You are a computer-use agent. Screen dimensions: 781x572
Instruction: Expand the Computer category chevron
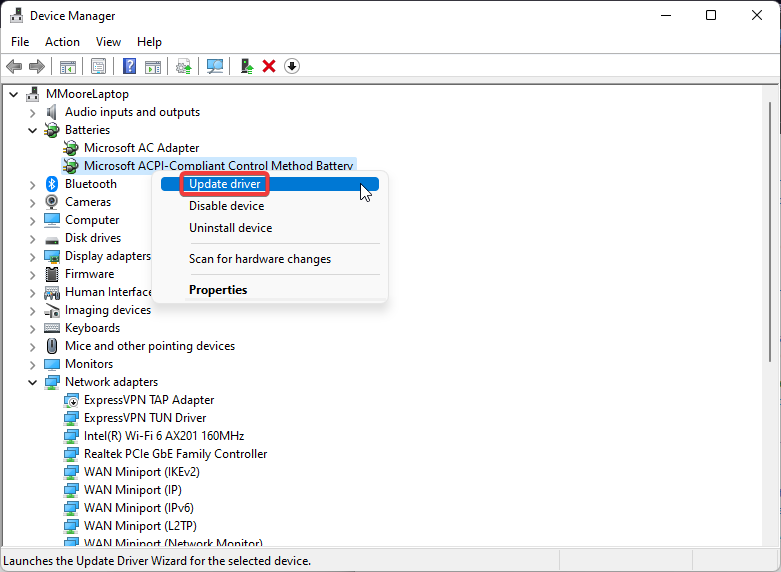[32, 221]
